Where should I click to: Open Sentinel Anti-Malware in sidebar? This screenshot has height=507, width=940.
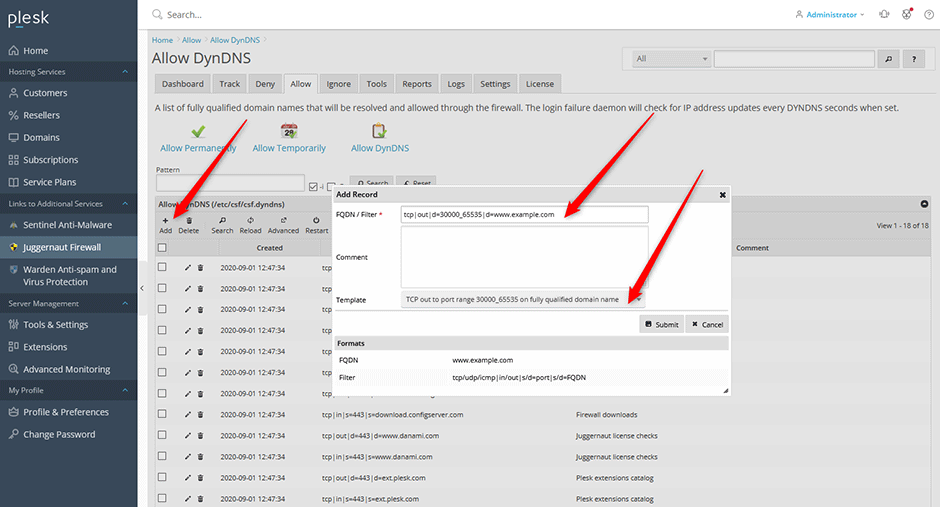tap(68, 225)
